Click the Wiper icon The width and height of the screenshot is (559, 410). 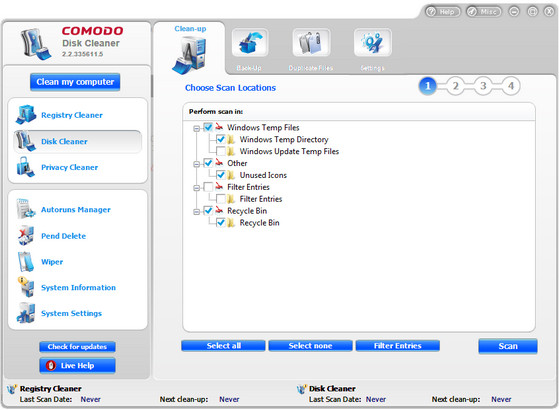pos(26,261)
